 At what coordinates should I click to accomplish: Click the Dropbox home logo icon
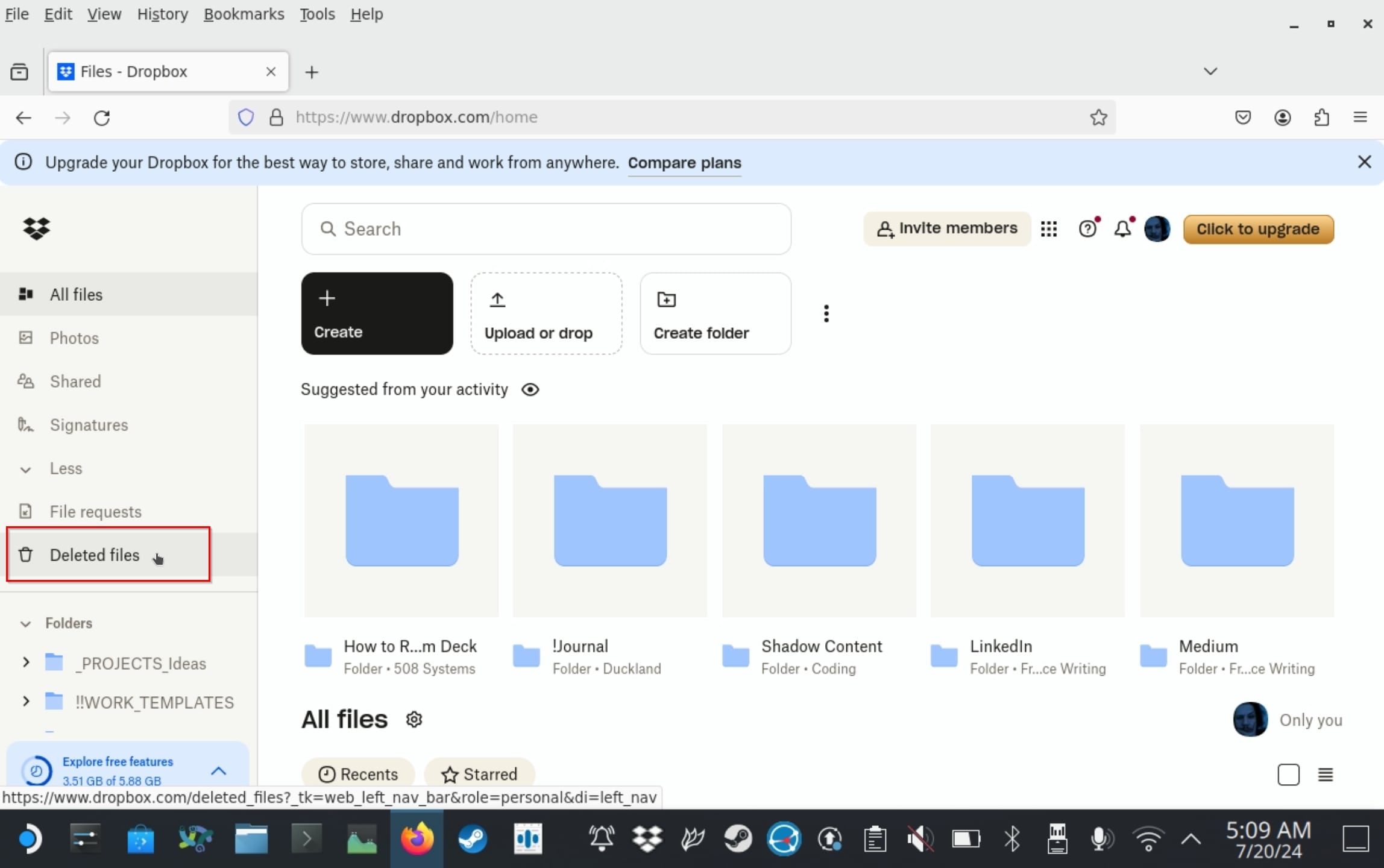point(37,228)
